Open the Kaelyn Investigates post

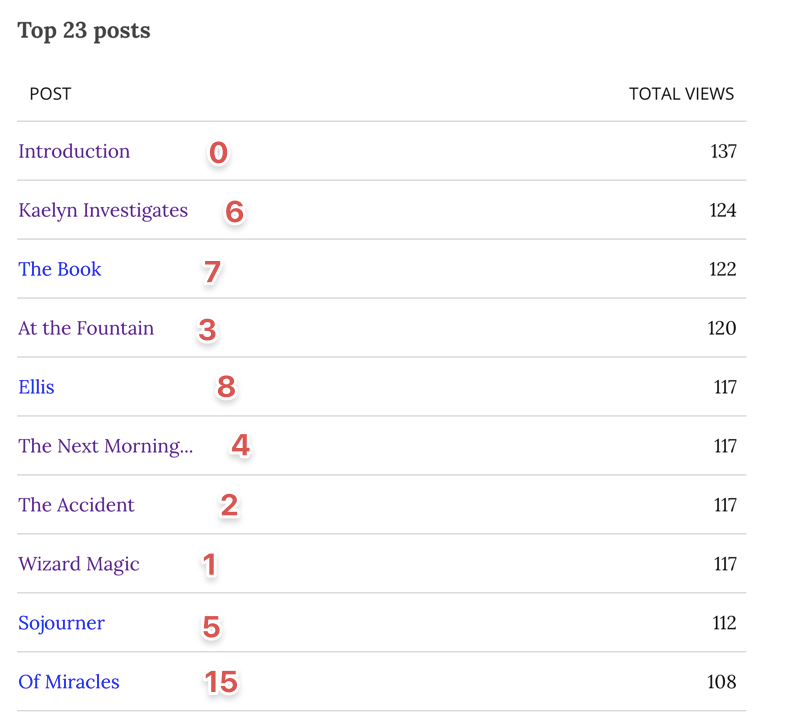tap(103, 211)
